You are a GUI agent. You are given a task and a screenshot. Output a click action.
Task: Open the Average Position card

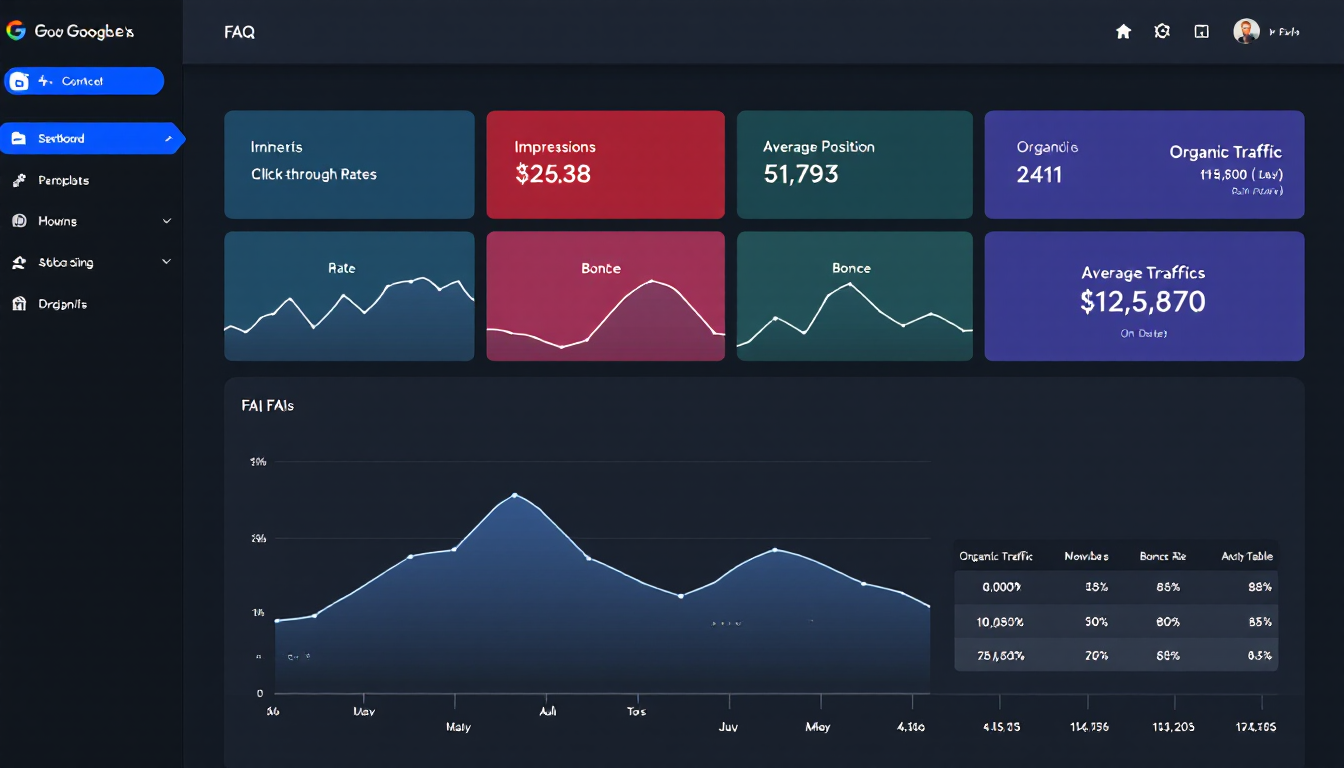[854, 164]
